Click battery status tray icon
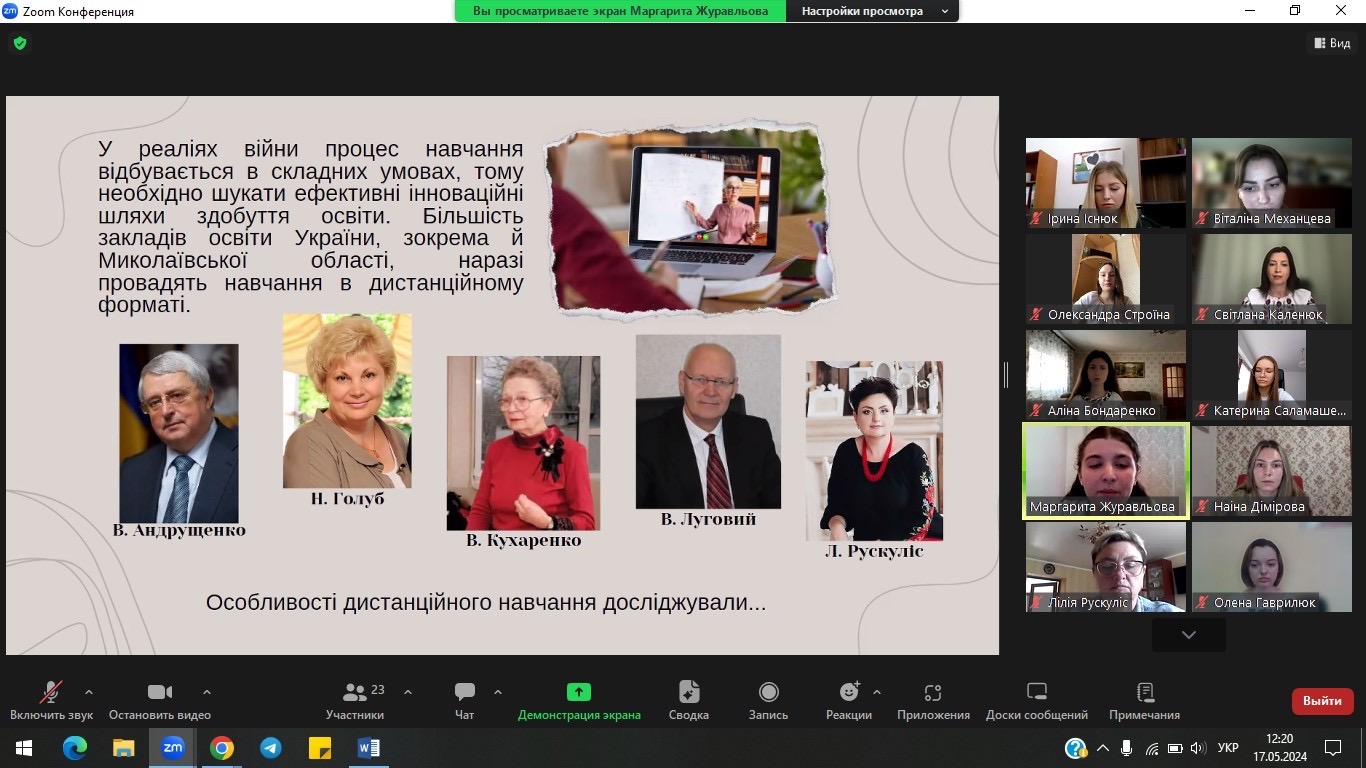The width and height of the screenshot is (1366, 768). [x=1175, y=748]
